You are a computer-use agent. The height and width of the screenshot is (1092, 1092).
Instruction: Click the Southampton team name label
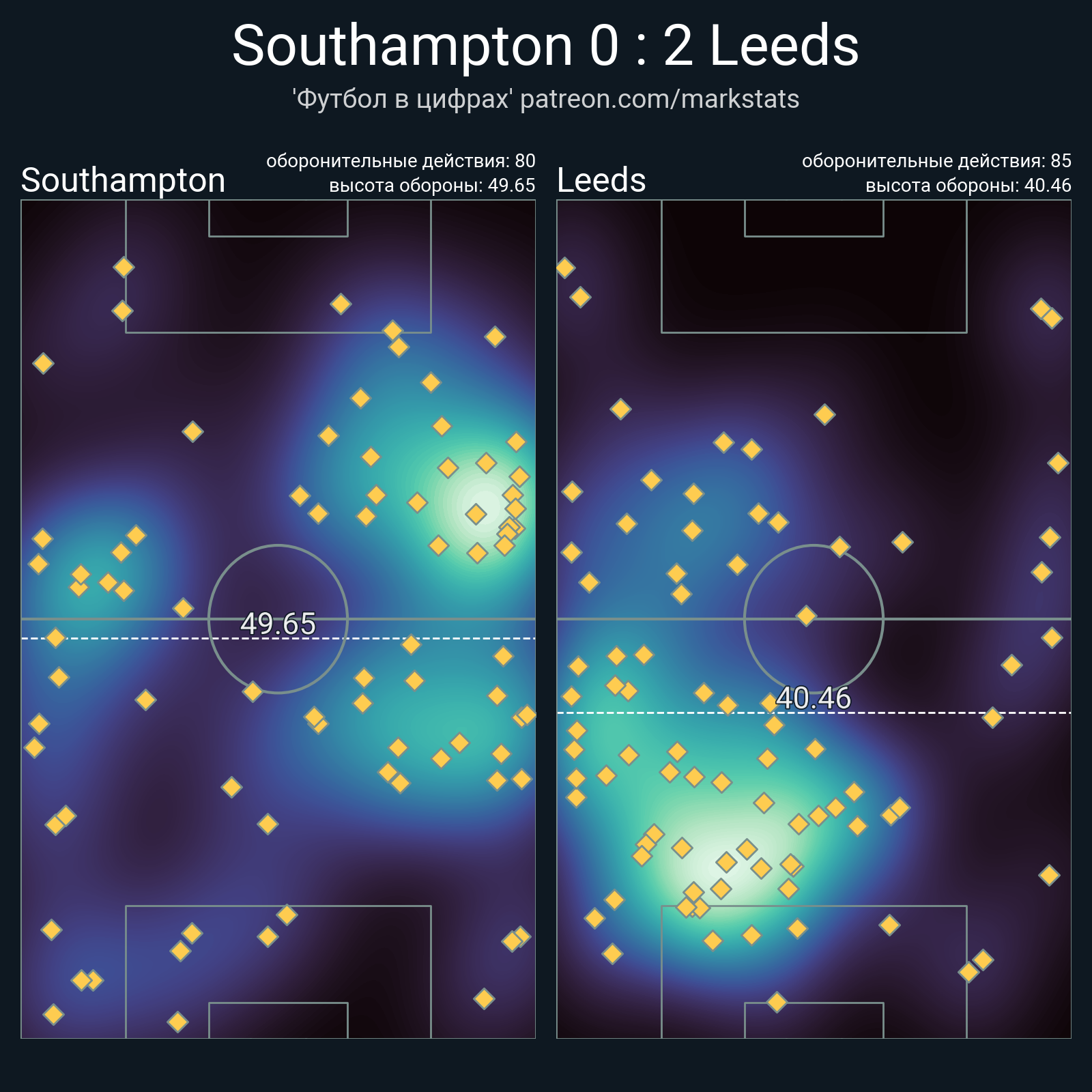pyautogui.click(x=123, y=180)
